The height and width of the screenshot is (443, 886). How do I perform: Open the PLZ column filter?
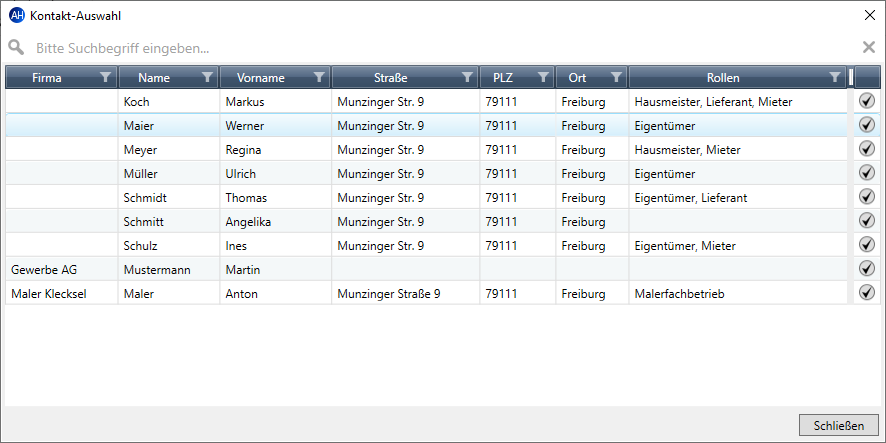pyautogui.click(x=543, y=77)
